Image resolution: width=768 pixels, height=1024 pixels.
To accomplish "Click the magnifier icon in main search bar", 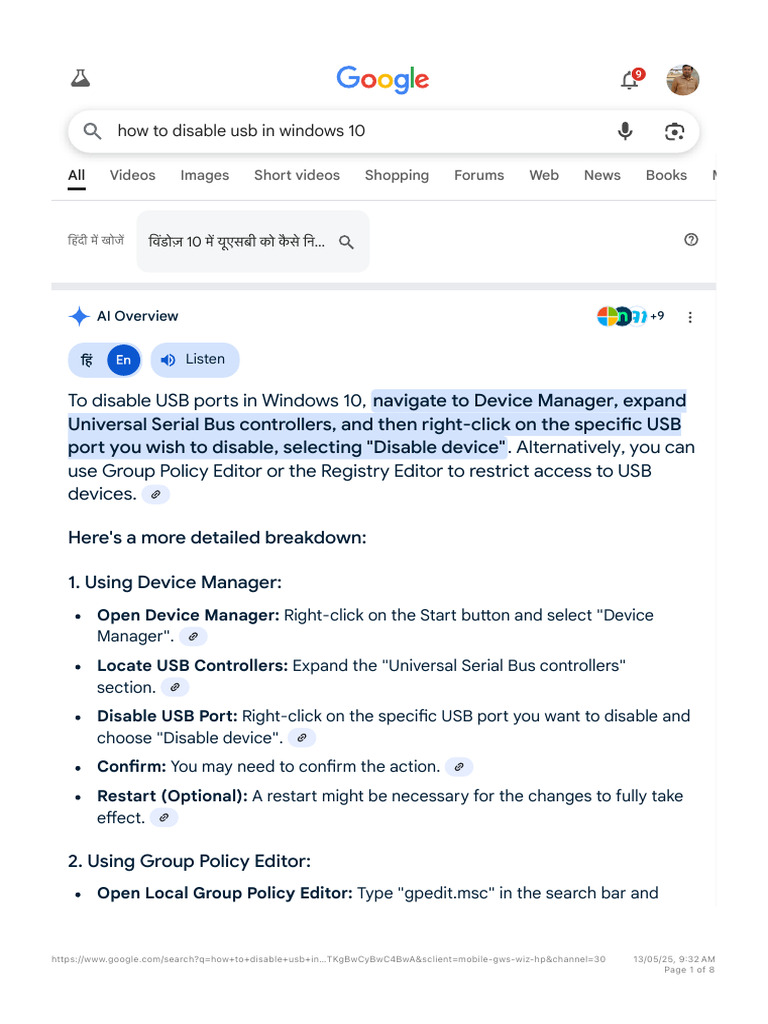I will pos(92,131).
